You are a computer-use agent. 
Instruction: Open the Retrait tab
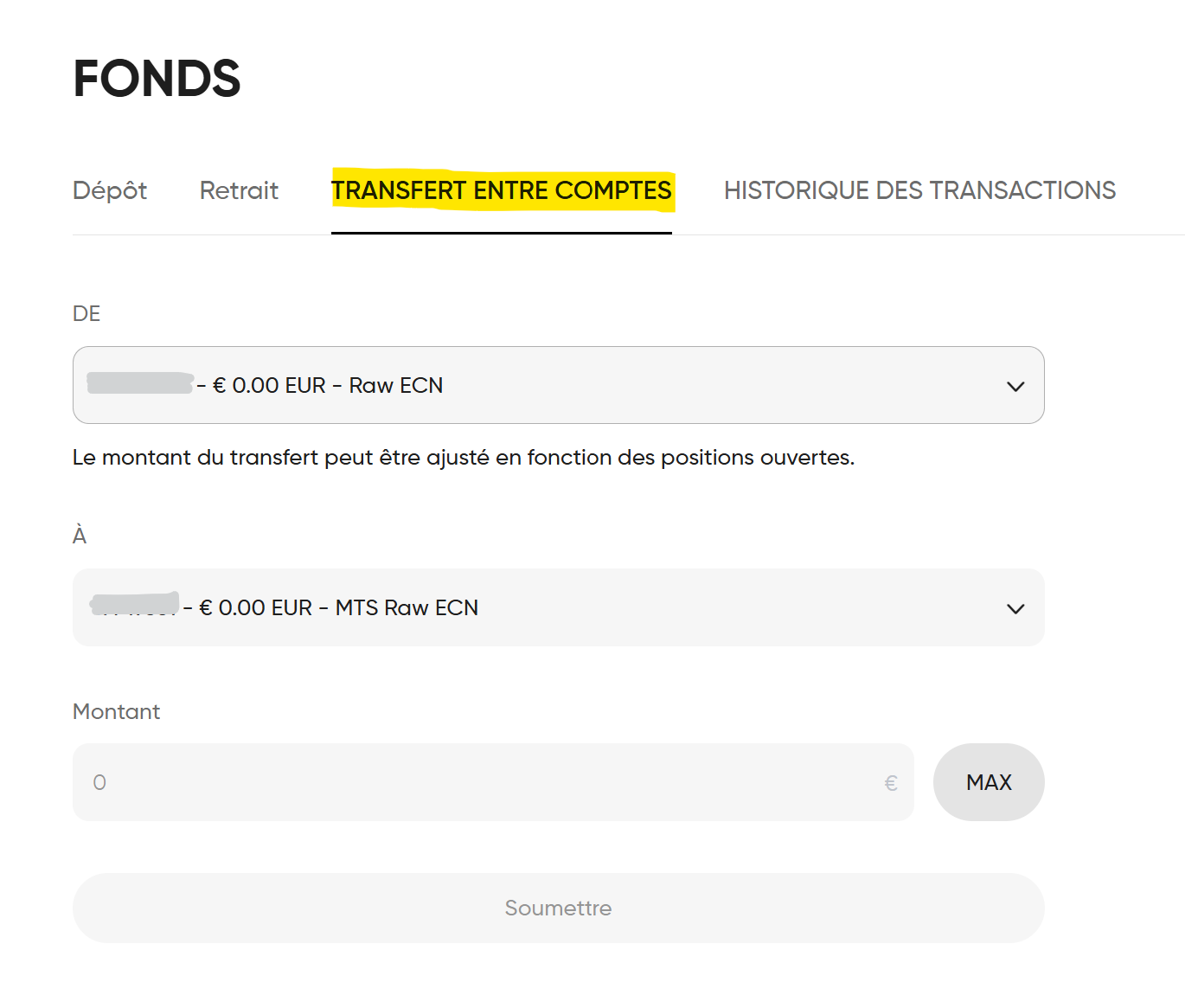pos(239,190)
